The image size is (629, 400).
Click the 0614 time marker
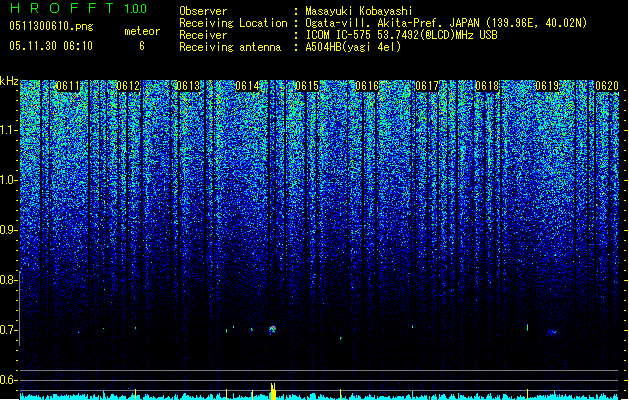(x=248, y=86)
